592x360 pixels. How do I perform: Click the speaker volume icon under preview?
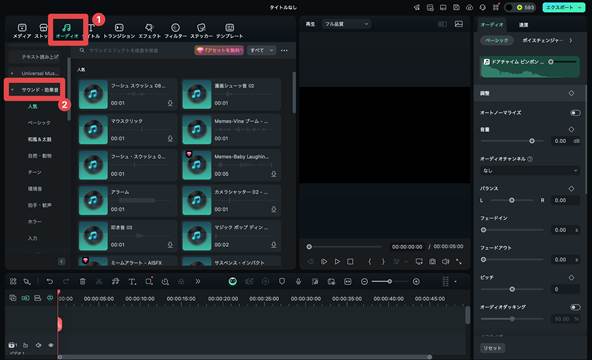tap(446, 261)
